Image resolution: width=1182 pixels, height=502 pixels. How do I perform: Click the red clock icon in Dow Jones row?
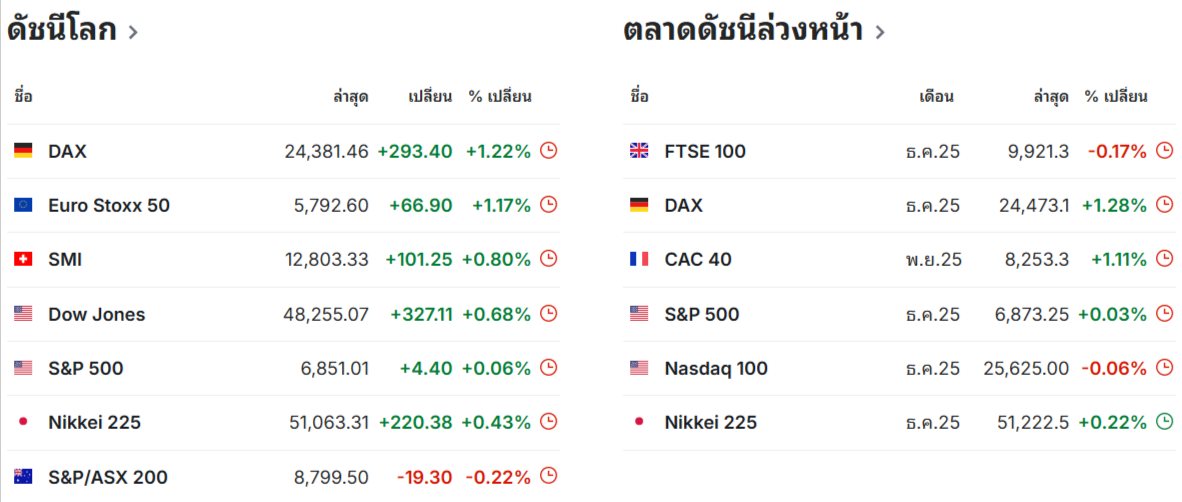[x=548, y=314]
